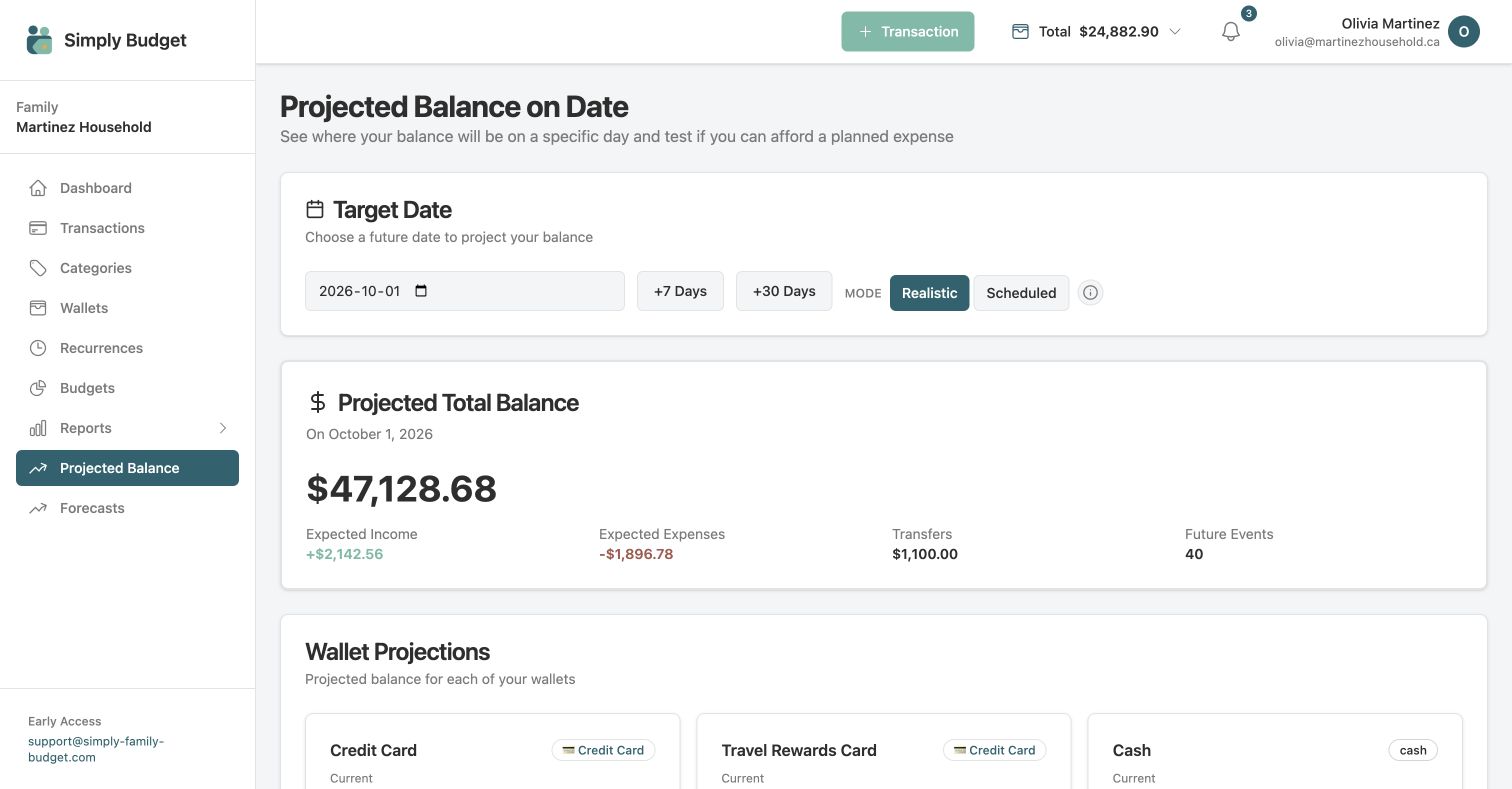Click the Dashboard home icon
The height and width of the screenshot is (789, 1512).
point(38,188)
